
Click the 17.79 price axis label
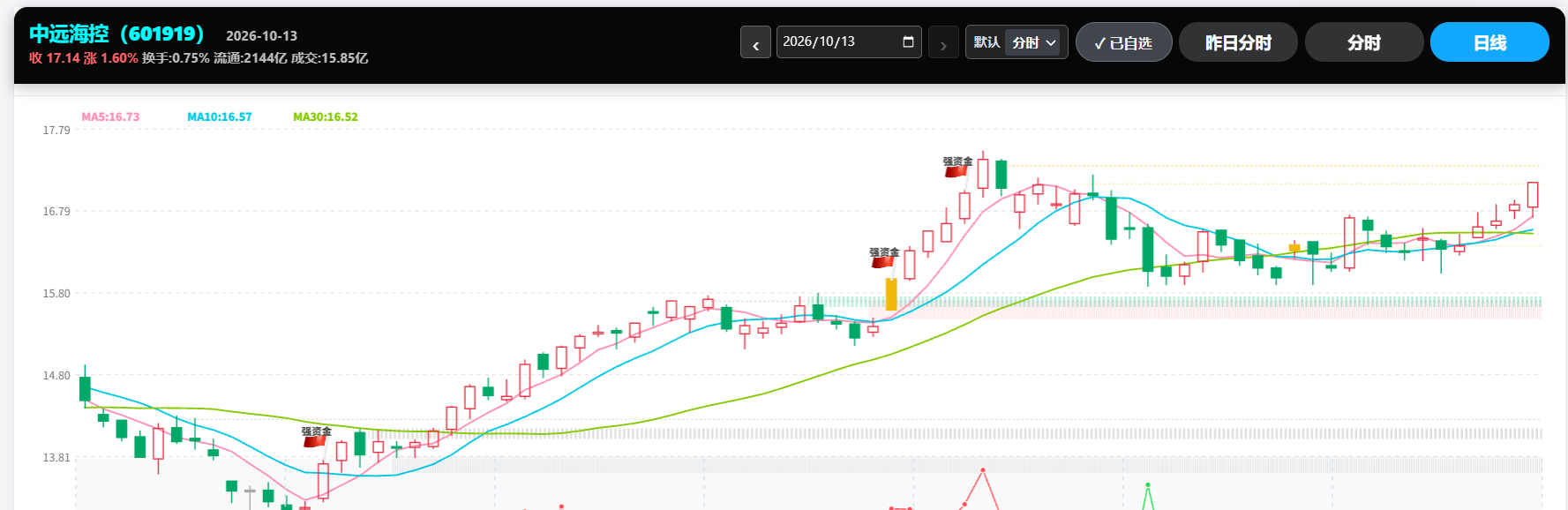pyautogui.click(x=56, y=131)
